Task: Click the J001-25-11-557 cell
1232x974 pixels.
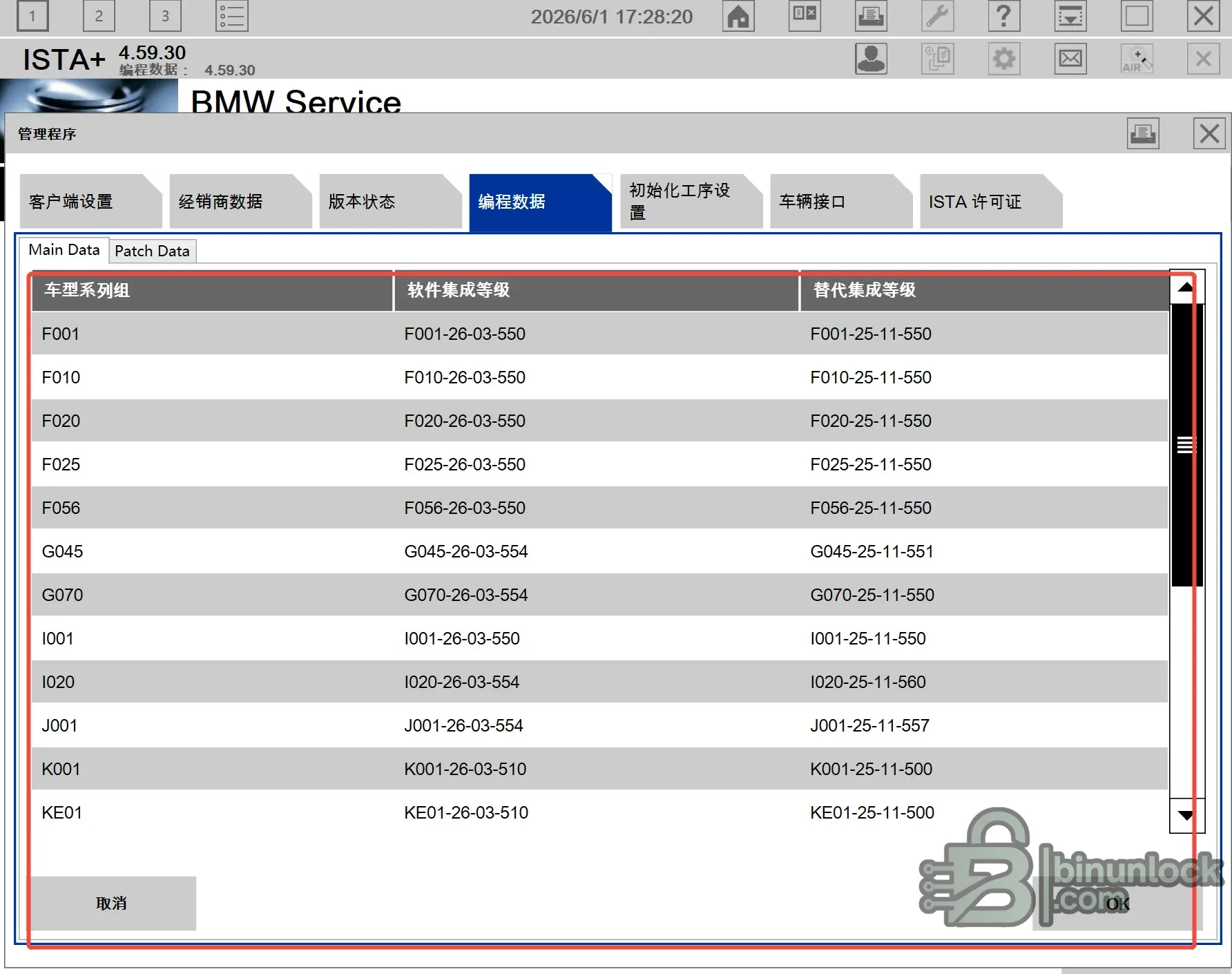Action: (870, 725)
